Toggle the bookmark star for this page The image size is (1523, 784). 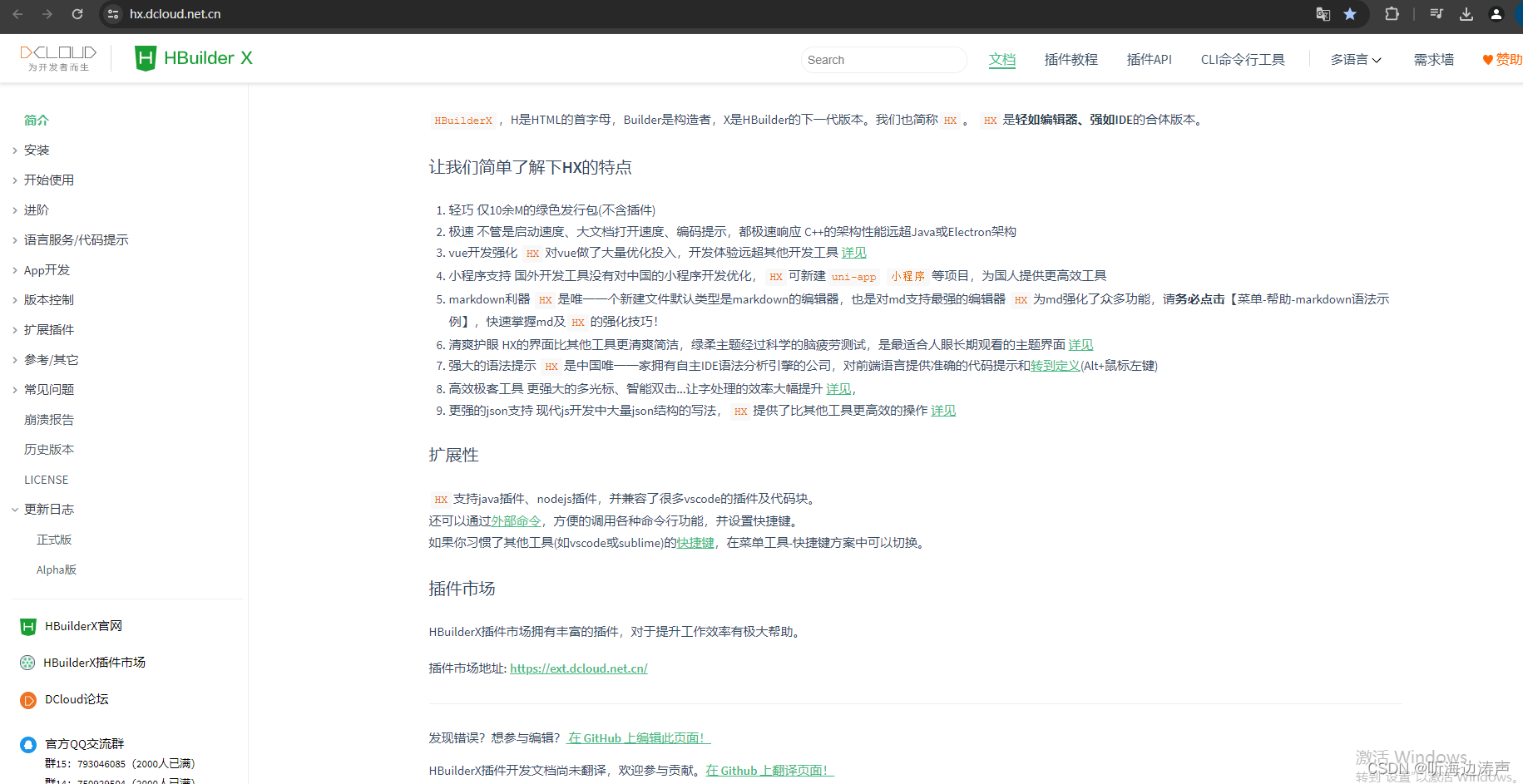point(1350,14)
